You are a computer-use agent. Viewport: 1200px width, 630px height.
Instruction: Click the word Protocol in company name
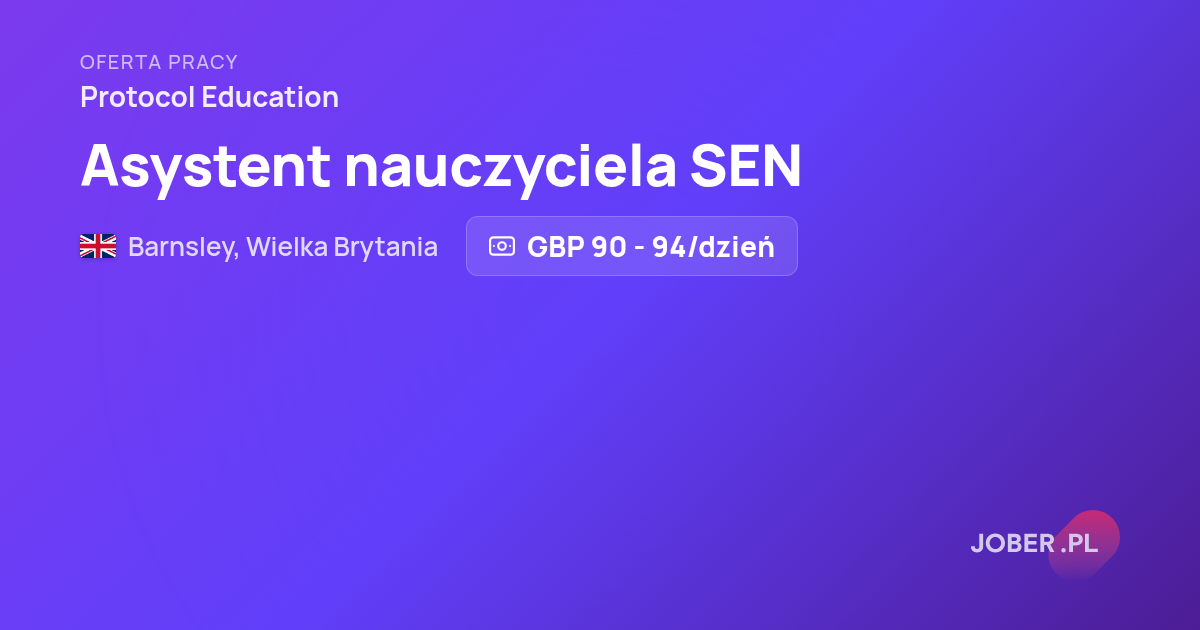(137, 98)
